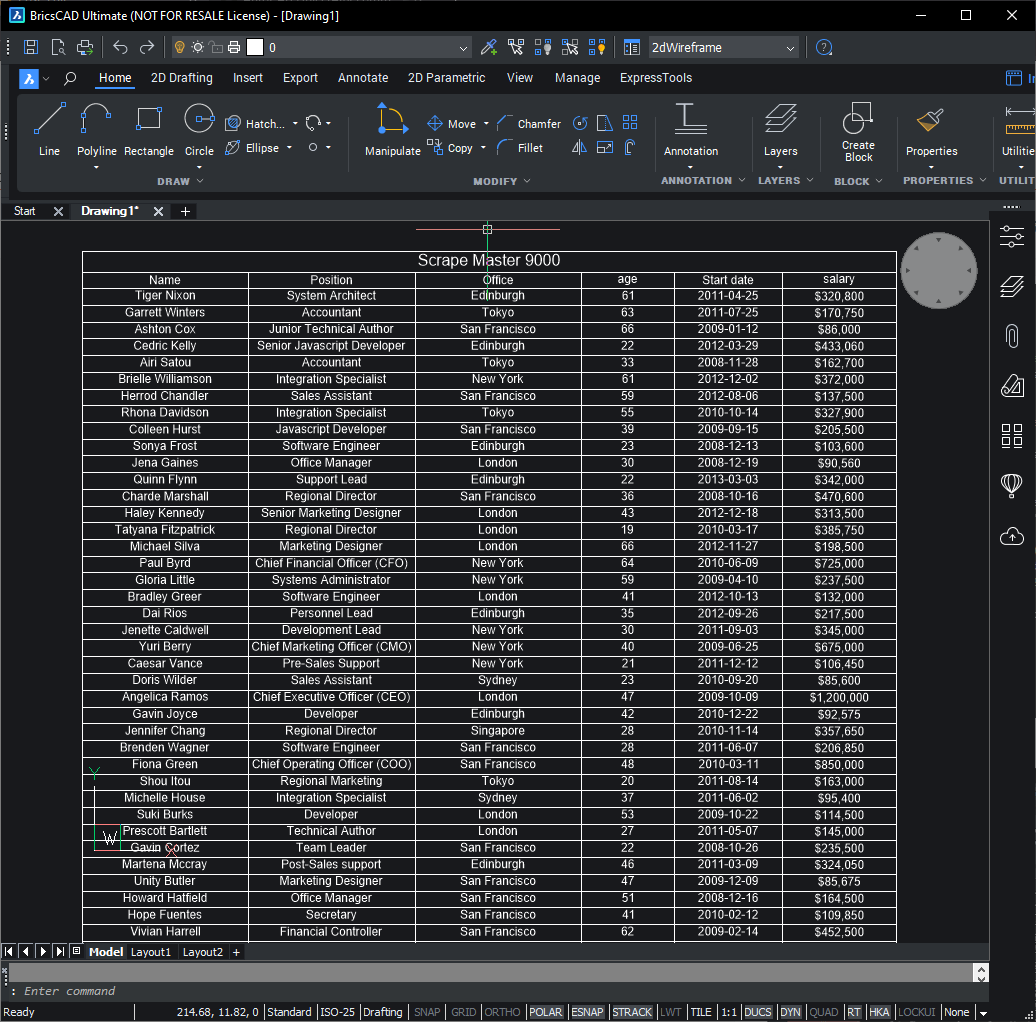Viewport: 1036px width, 1022px height.
Task: Click the Redo arrow
Action: (147, 48)
